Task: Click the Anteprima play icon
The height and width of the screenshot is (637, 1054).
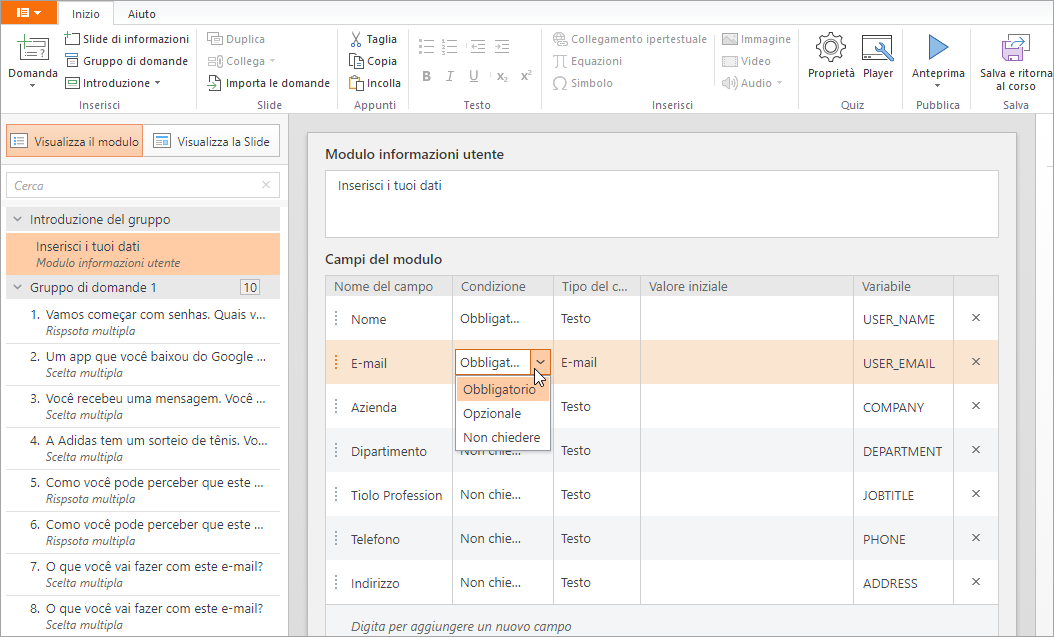Action: pyautogui.click(x=937, y=48)
